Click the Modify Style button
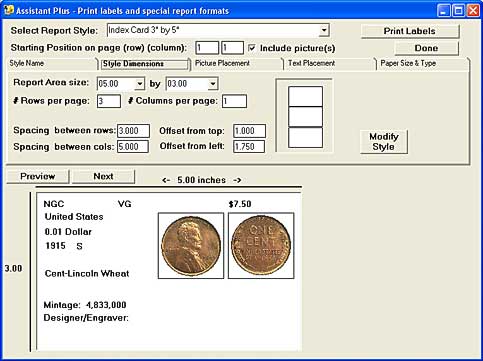The image size is (483, 361). [x=384, y=142]
